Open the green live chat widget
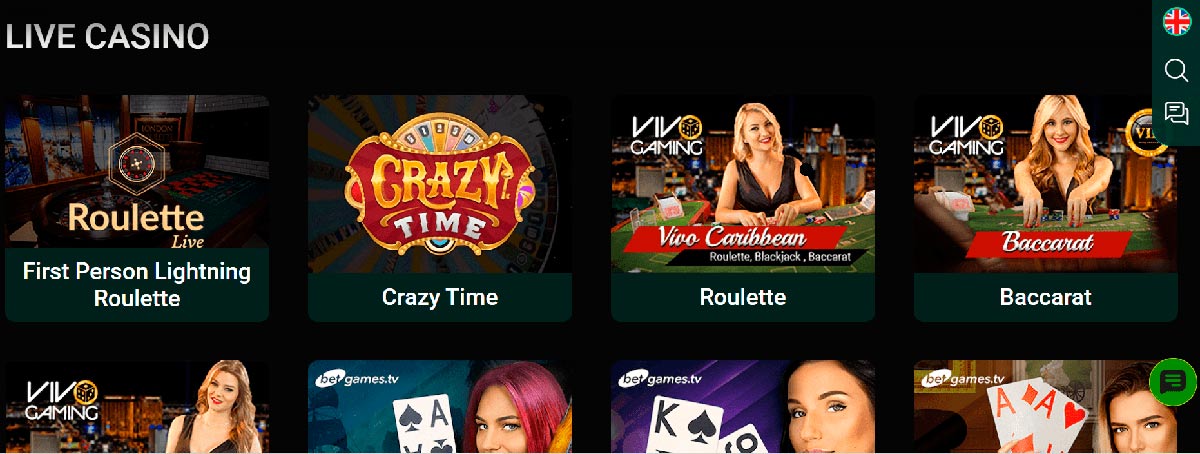 point(1173,381)
